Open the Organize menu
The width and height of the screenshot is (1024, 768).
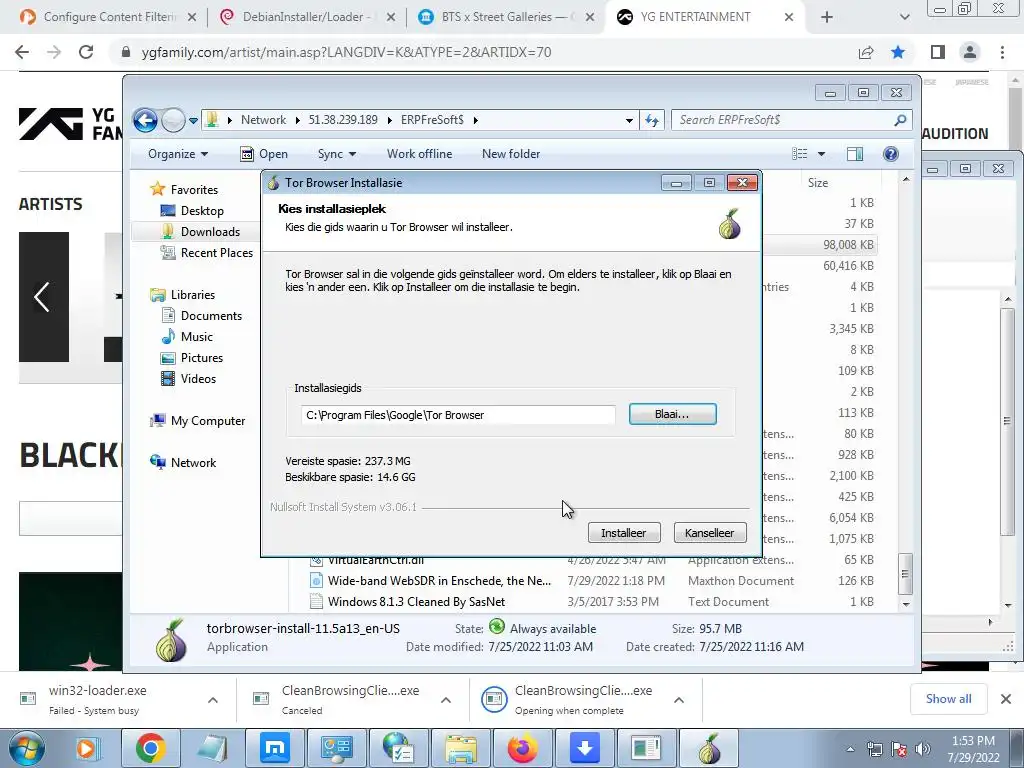click(178, 154)
